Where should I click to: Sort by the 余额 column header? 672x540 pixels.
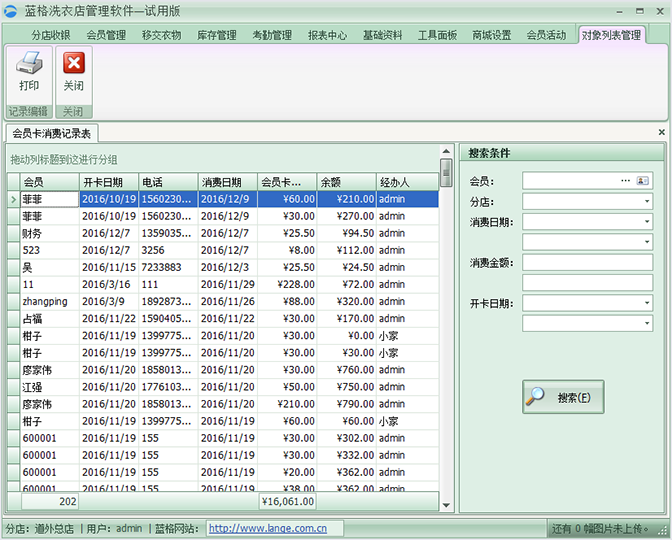pyautogui.click(x=345, y=182)
